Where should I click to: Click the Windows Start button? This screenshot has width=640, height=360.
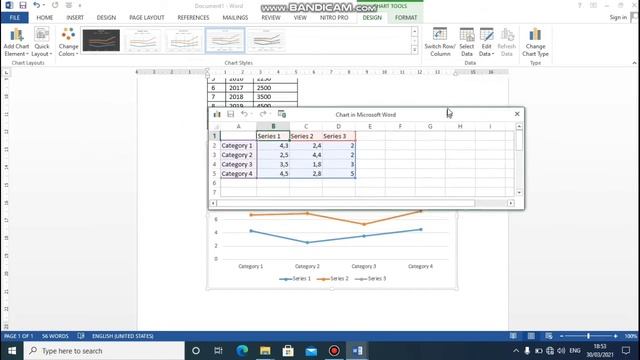(12, 351)
